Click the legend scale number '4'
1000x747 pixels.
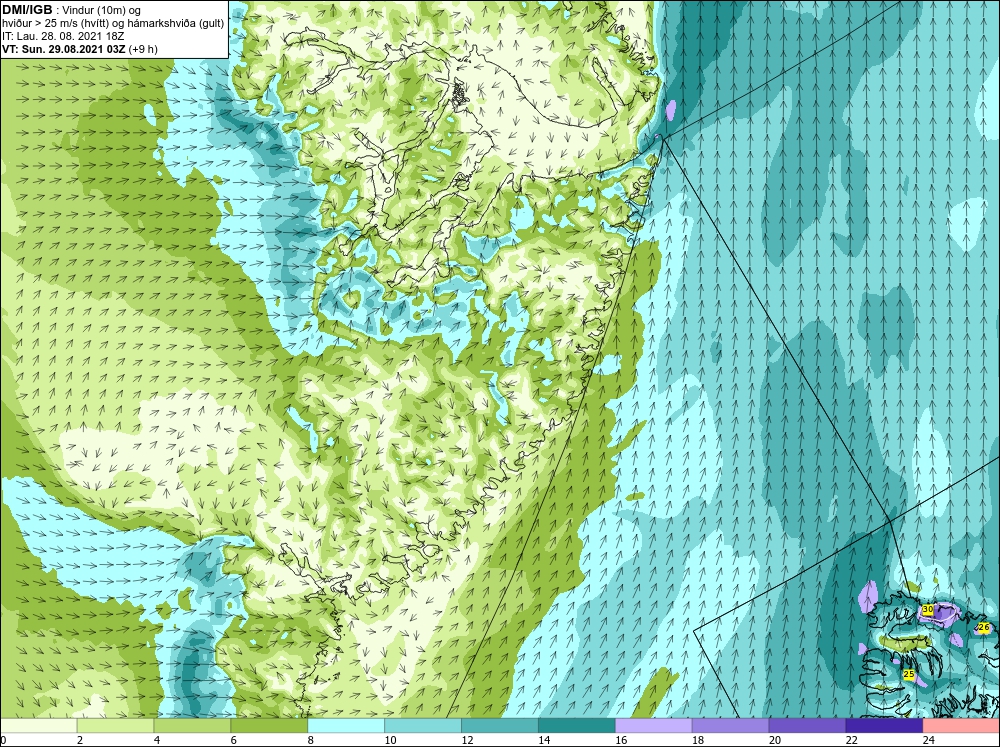pyautogui.click(x=157, y=740)
